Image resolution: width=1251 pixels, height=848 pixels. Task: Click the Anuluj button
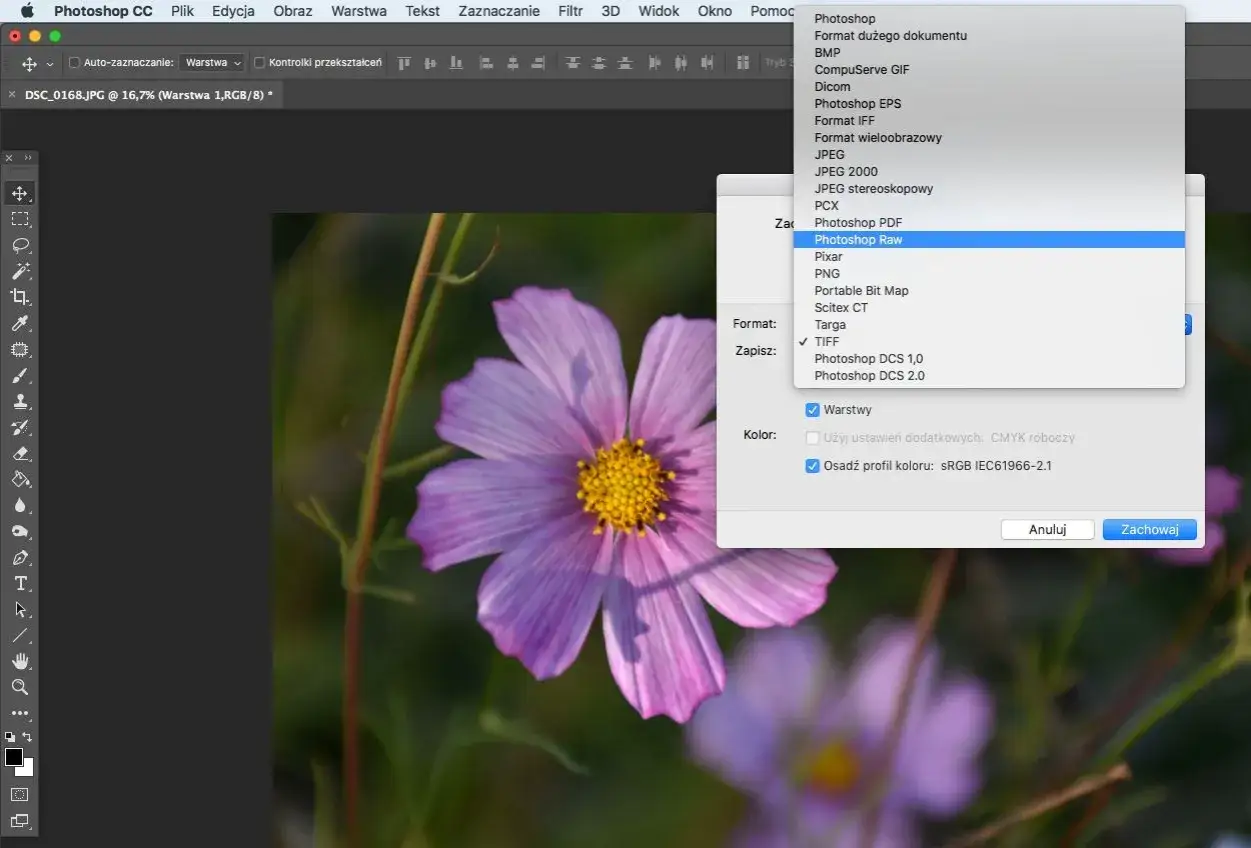[x=1047, y=530]
